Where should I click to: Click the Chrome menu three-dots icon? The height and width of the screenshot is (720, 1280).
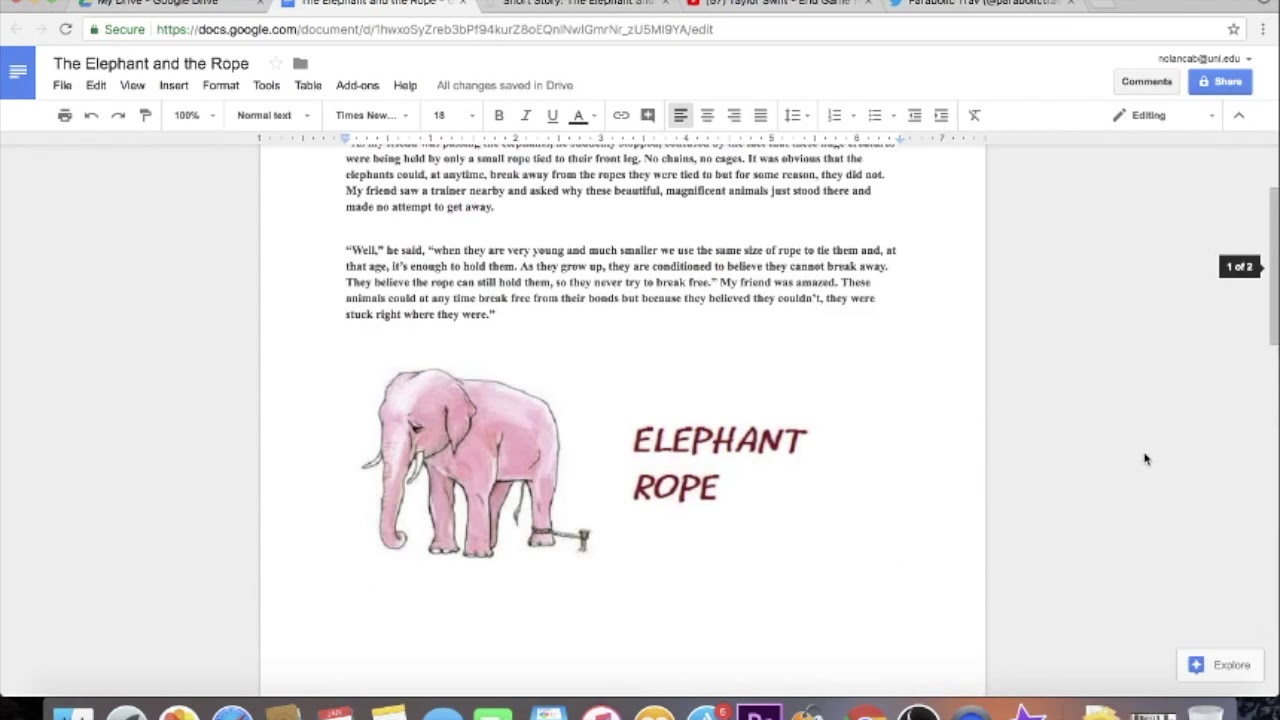click(x=1265, y=29)
